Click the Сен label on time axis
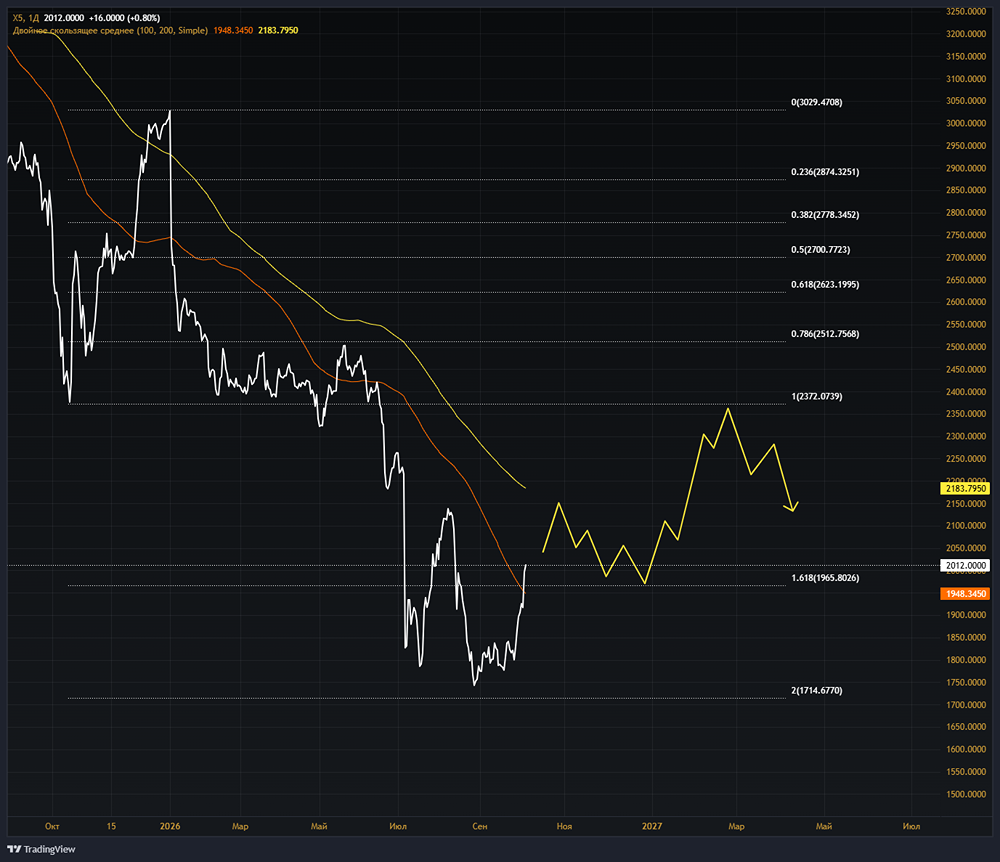The height and width of the screenshot is (862, 1000). coord(480,826)
